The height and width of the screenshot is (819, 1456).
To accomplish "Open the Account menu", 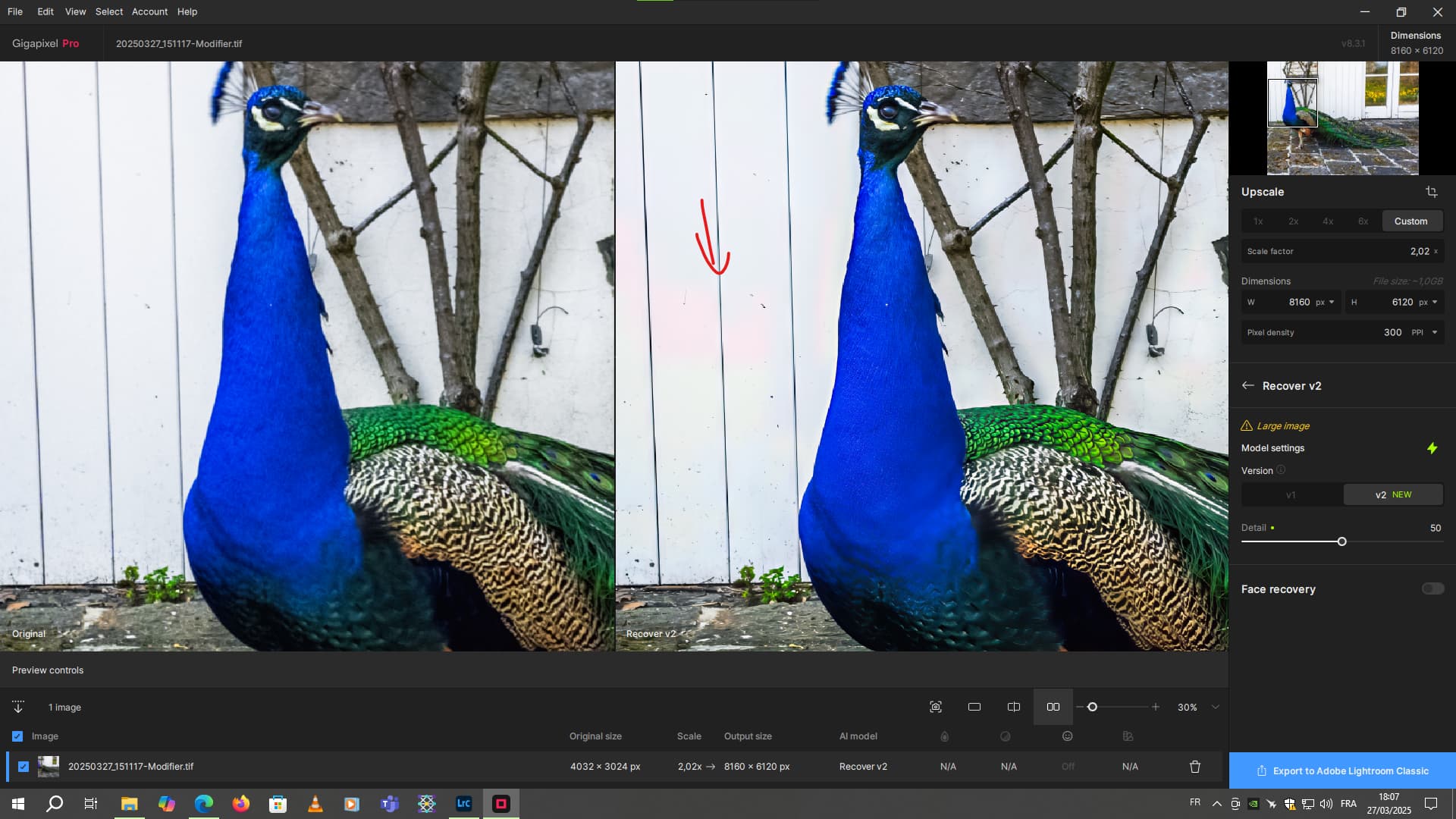I will pos(149,11).
